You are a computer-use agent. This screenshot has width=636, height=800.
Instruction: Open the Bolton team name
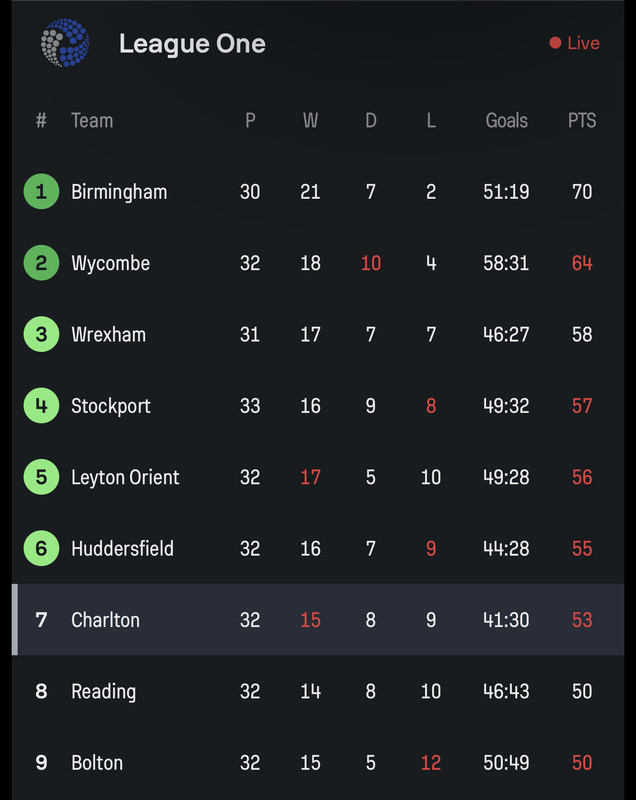coord(97,763)
